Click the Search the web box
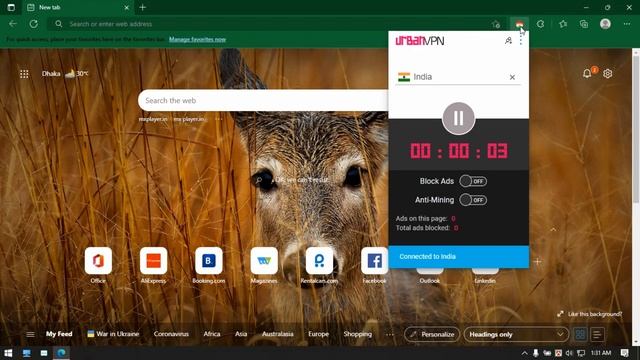Screen dimensions: 640x360 coord(263,100)
